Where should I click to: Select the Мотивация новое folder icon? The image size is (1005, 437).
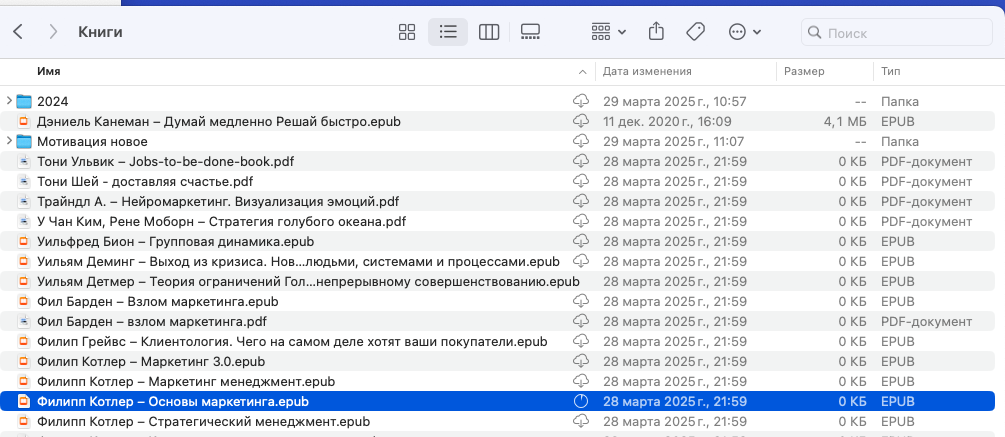pyautogui.click(x=24, y=141)
